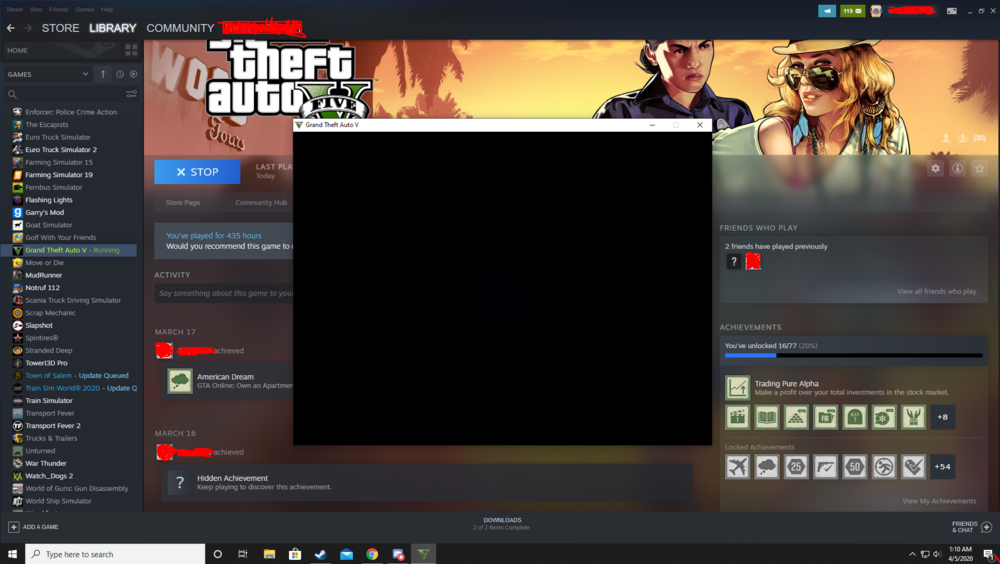Go back with the left arrow
1000x564 pixels.
[x=10, y=28]
